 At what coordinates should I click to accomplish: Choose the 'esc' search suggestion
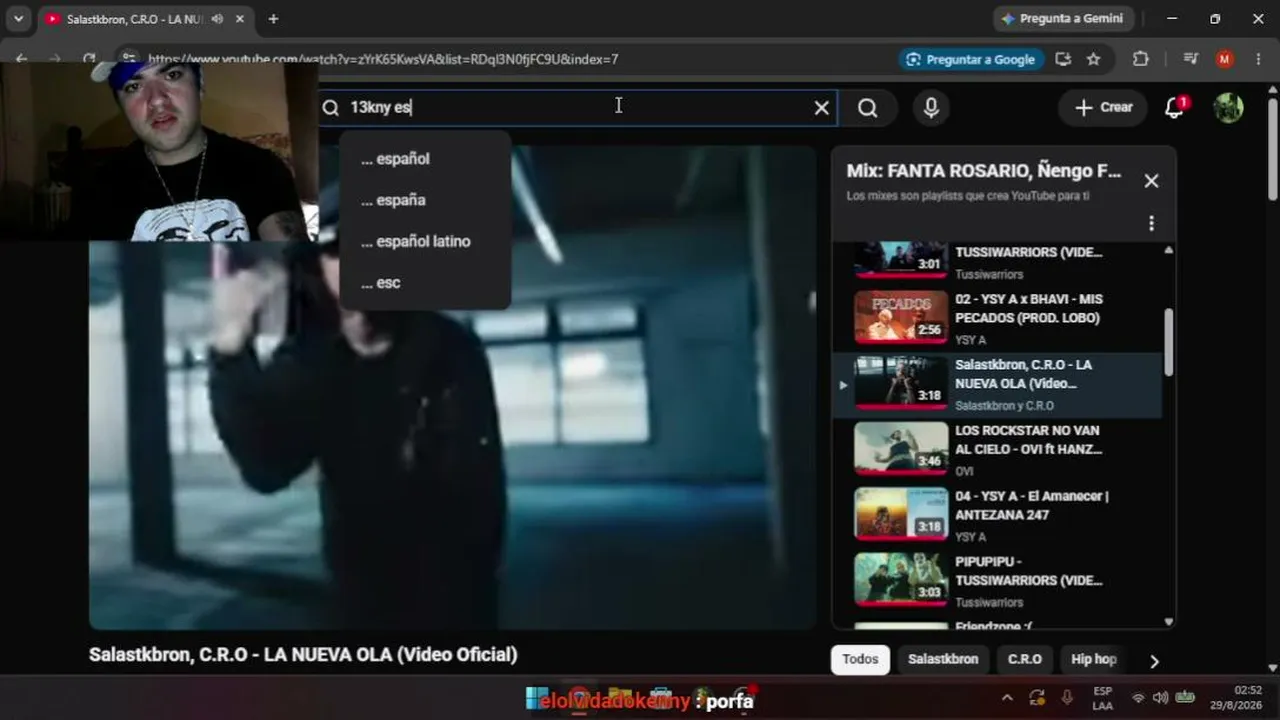tap(425, 283)
